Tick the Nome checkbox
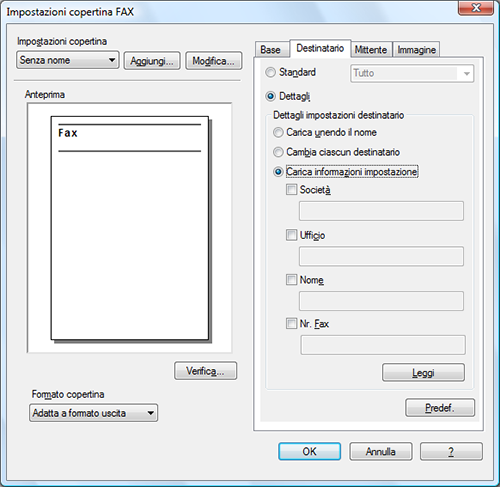Image resolution: width=500 pixels, height=487 pixels. 291,279
